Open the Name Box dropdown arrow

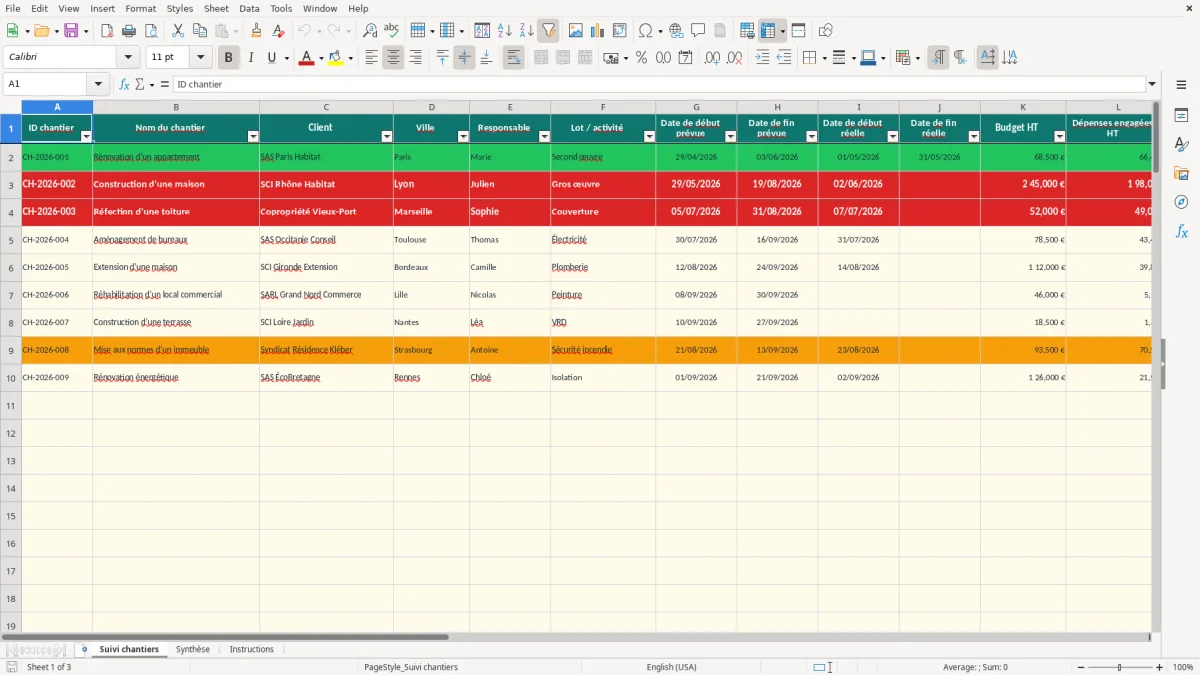click(98, 84)
